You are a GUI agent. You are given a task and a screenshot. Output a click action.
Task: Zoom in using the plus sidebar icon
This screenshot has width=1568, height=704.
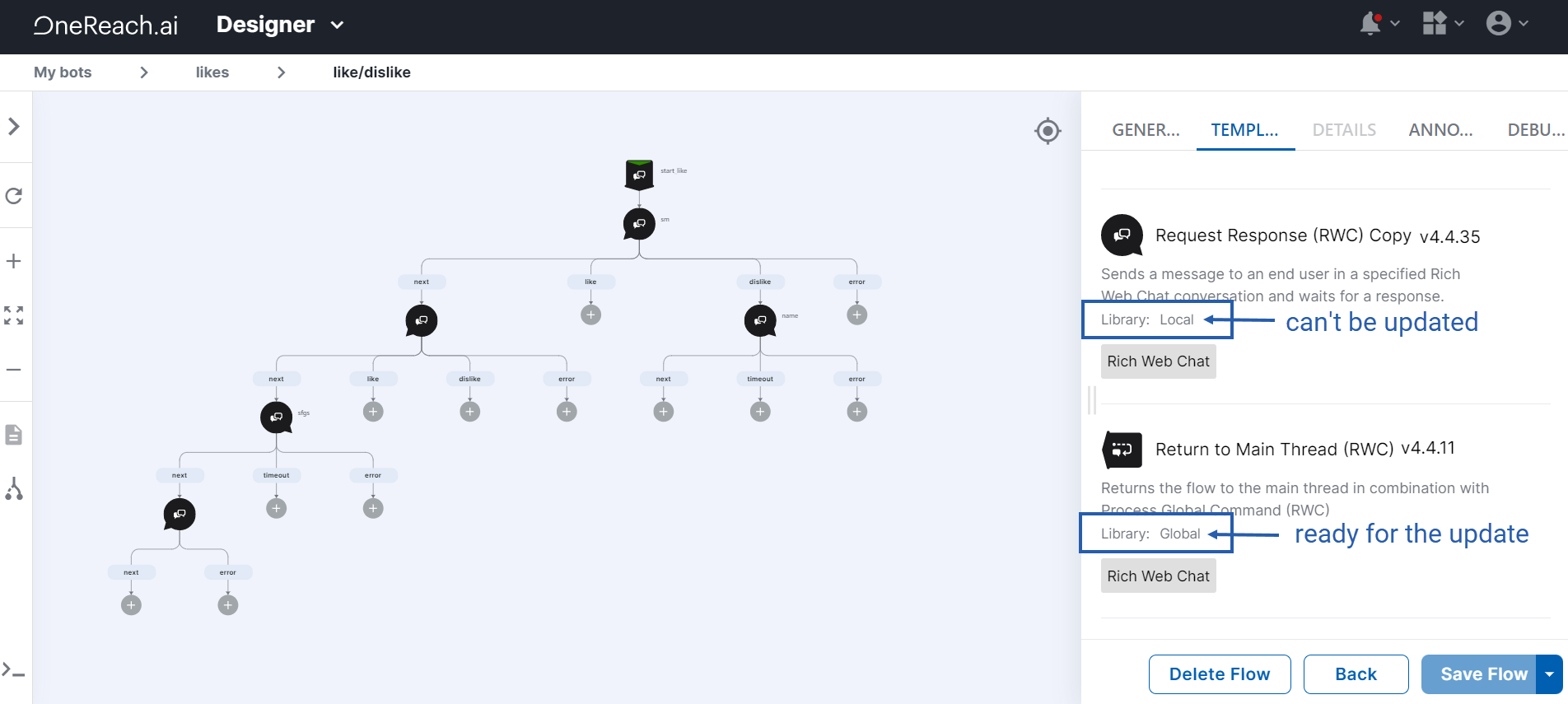(14, 262)
